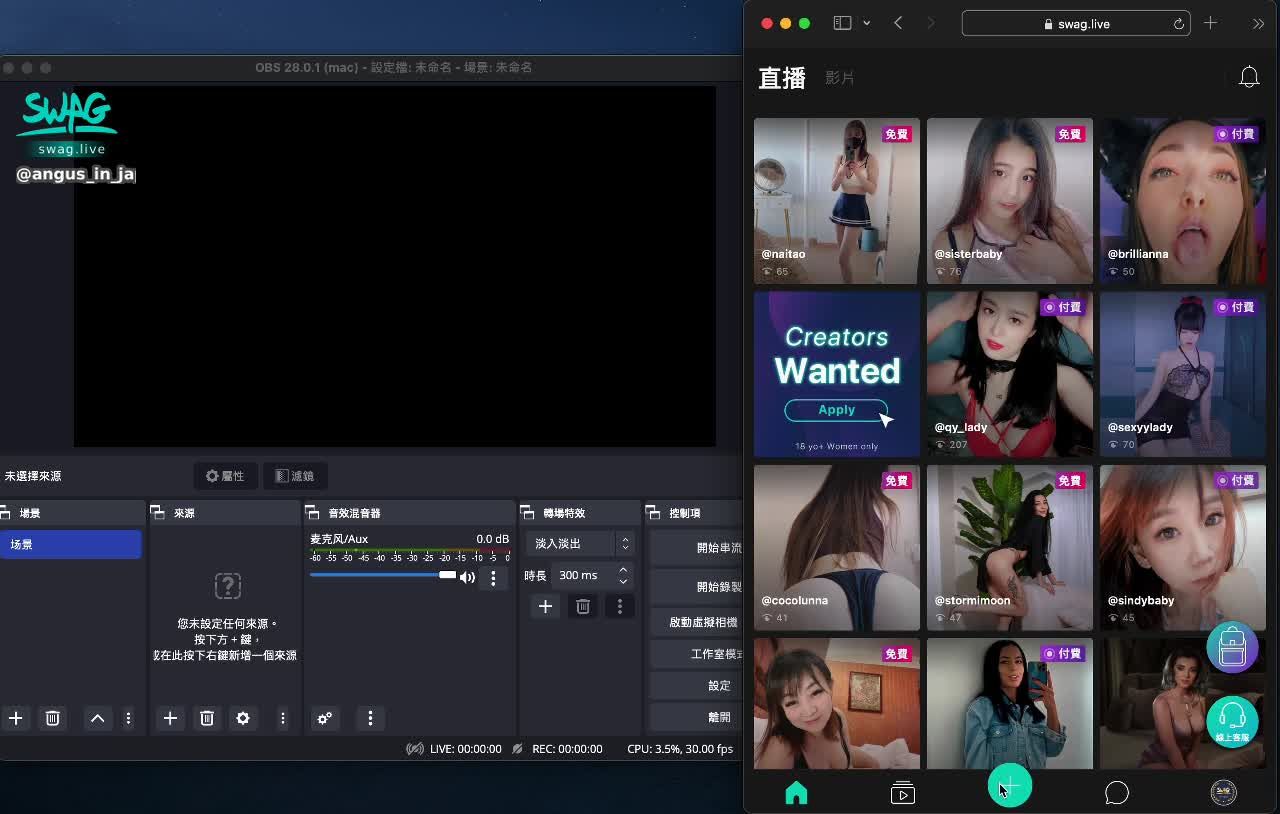Delete the selected scene in OBS
This screenshot has width=1280, height=814.
tap(53, 718)
